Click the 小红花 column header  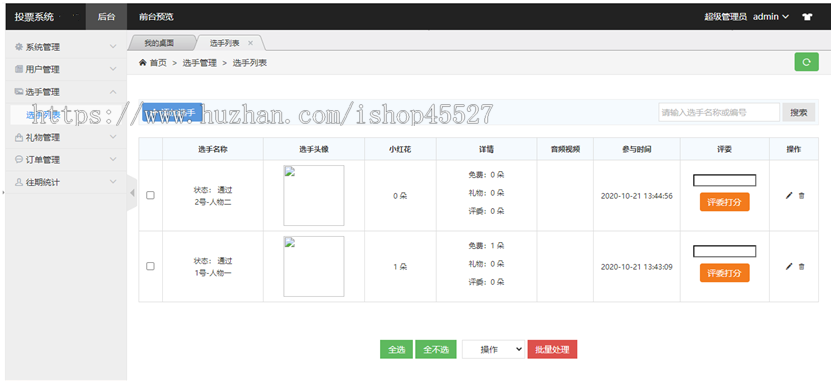[400, 149]
